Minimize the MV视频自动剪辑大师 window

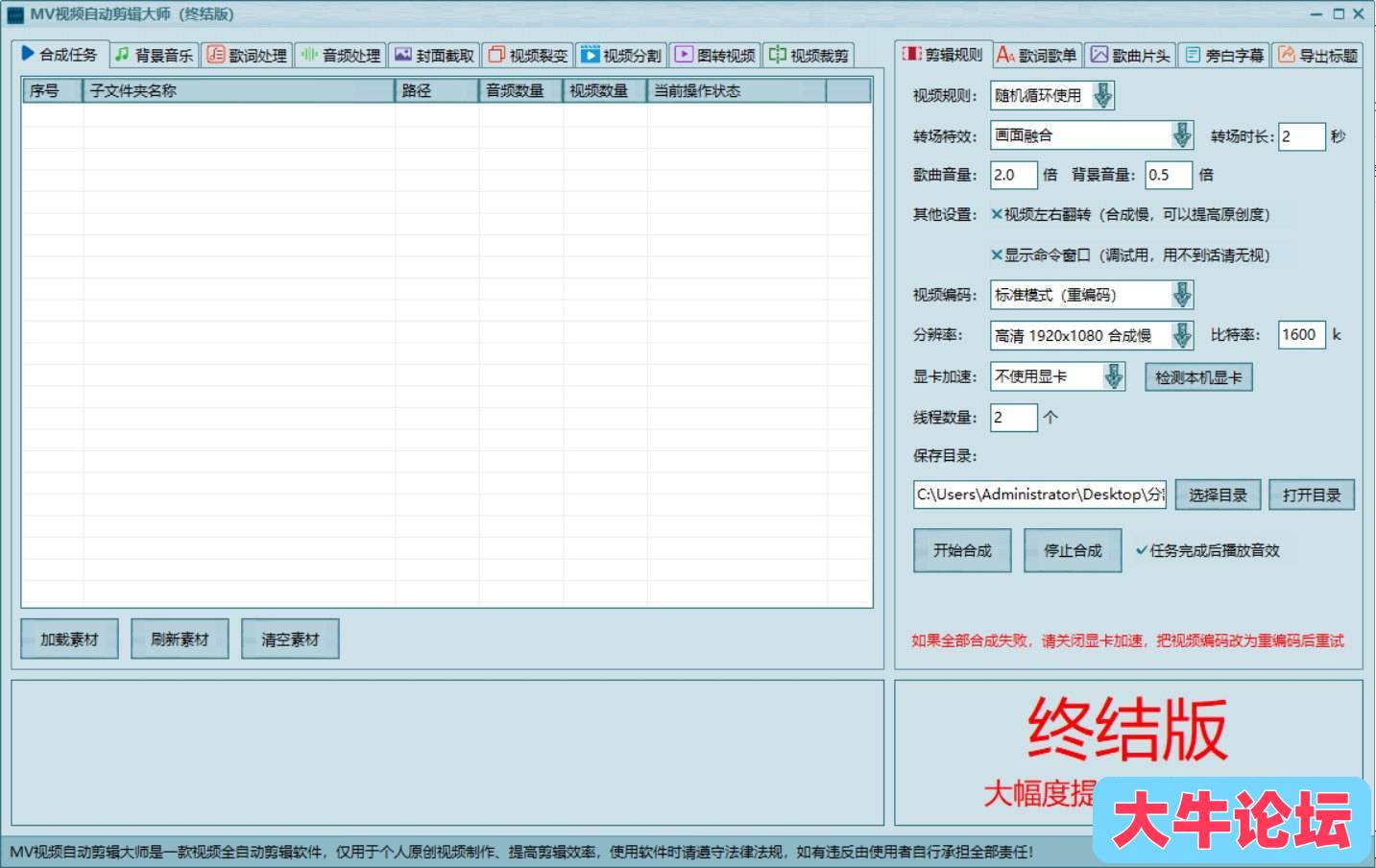[x=1316, y=13]
